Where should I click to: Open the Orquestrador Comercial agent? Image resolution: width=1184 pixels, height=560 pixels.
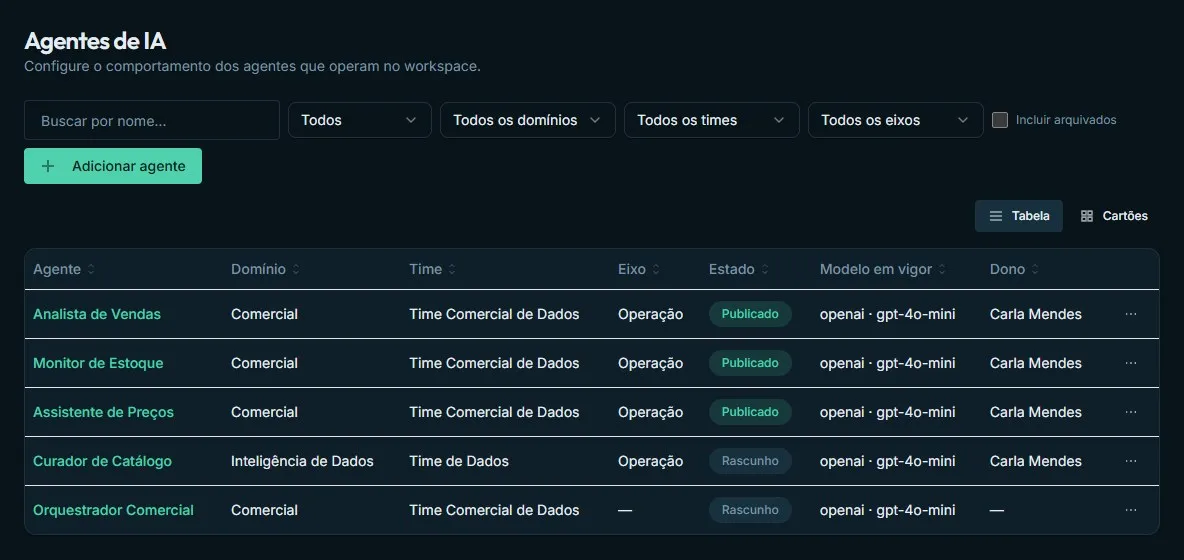tap(113, 510)
